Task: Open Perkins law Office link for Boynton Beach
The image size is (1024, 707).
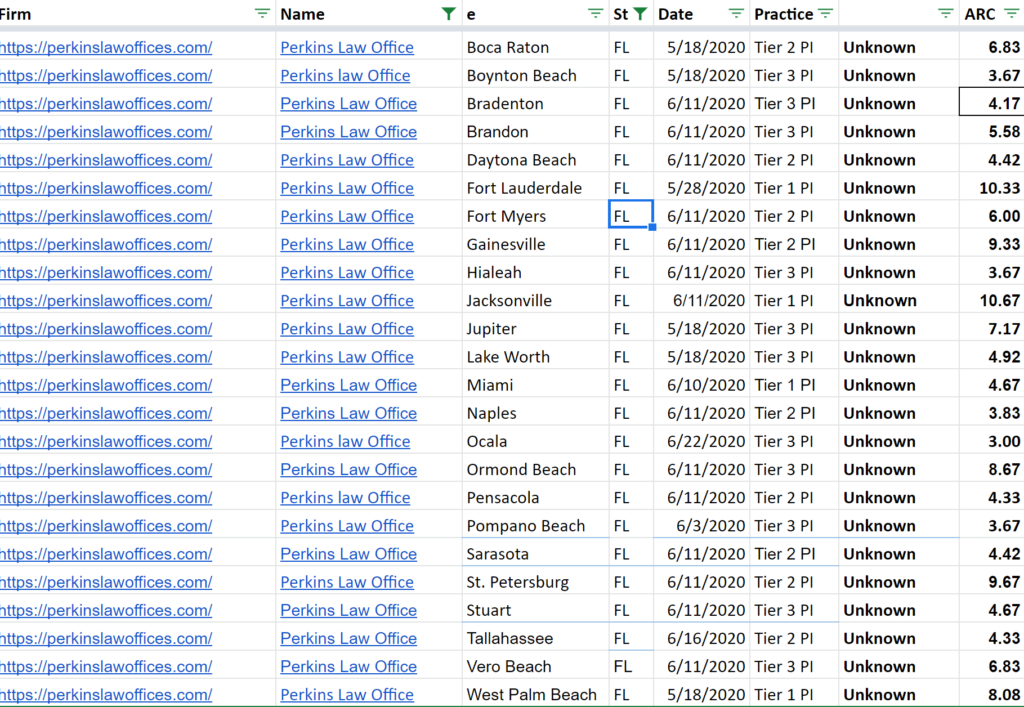Action: [345, 76]
